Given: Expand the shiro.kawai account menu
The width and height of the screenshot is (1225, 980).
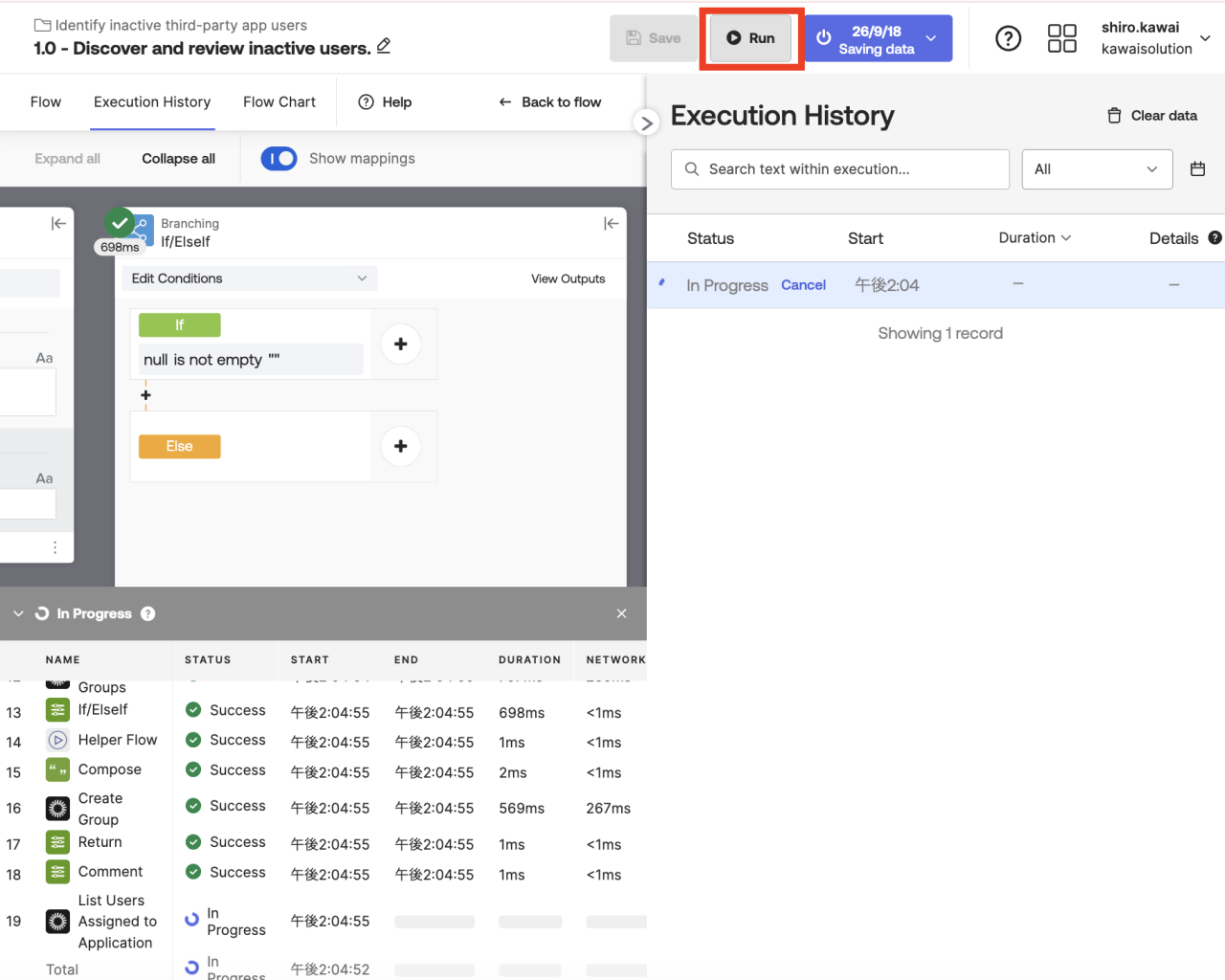Looking at the screenshot, I should click(1205, 38).
